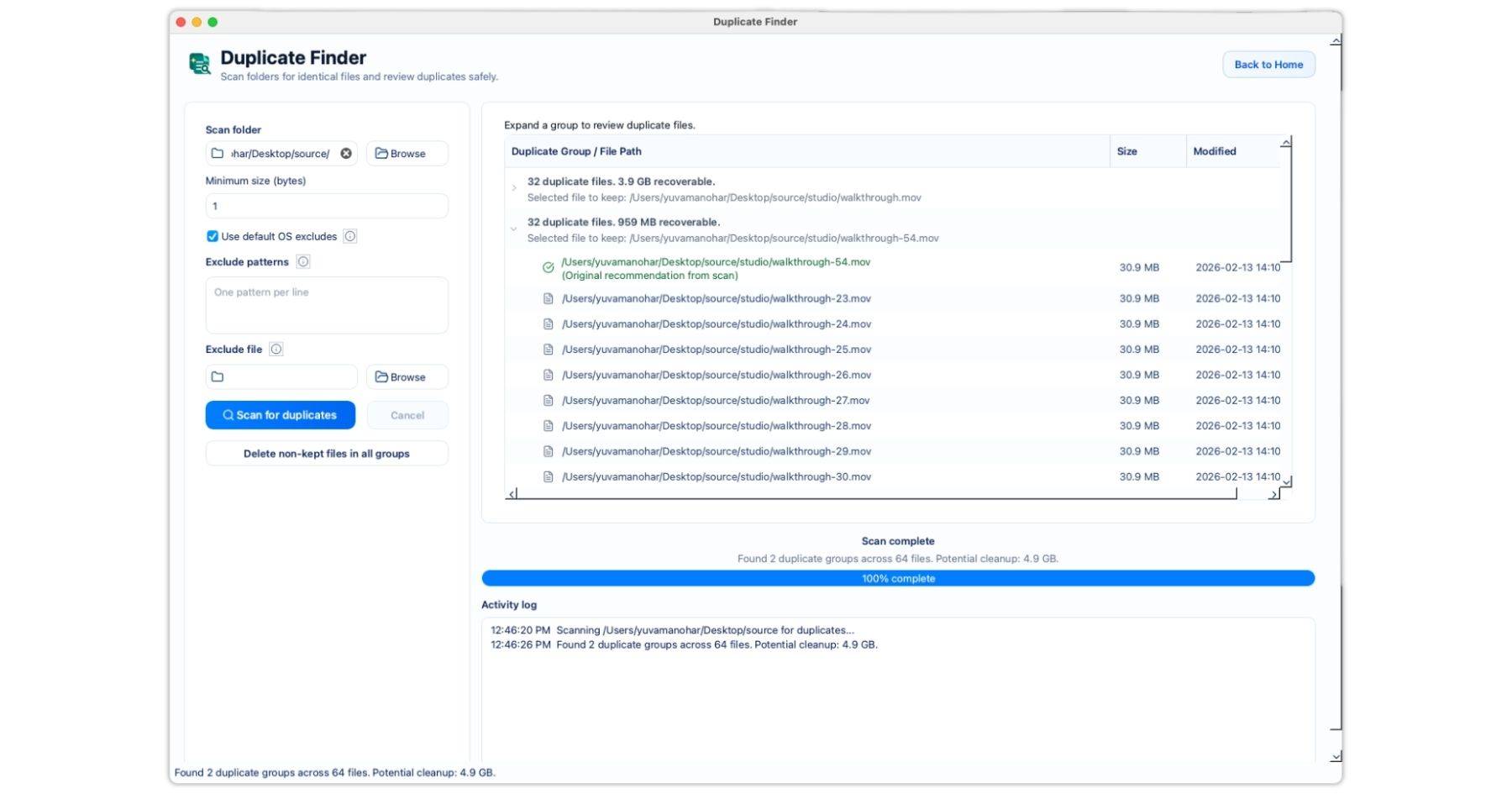Select the walkthrough-25.mov file path
Viewport: 1512px width, 794px height.
(717, 350)
